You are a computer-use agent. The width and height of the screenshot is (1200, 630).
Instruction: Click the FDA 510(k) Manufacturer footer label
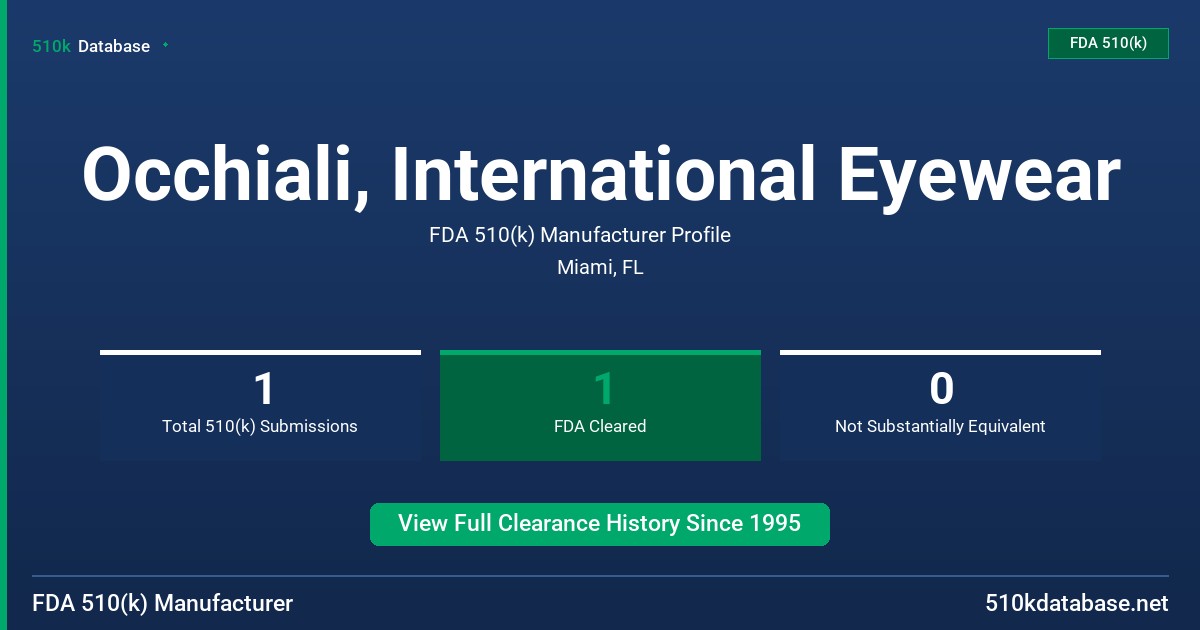click(x=163, y=603)
